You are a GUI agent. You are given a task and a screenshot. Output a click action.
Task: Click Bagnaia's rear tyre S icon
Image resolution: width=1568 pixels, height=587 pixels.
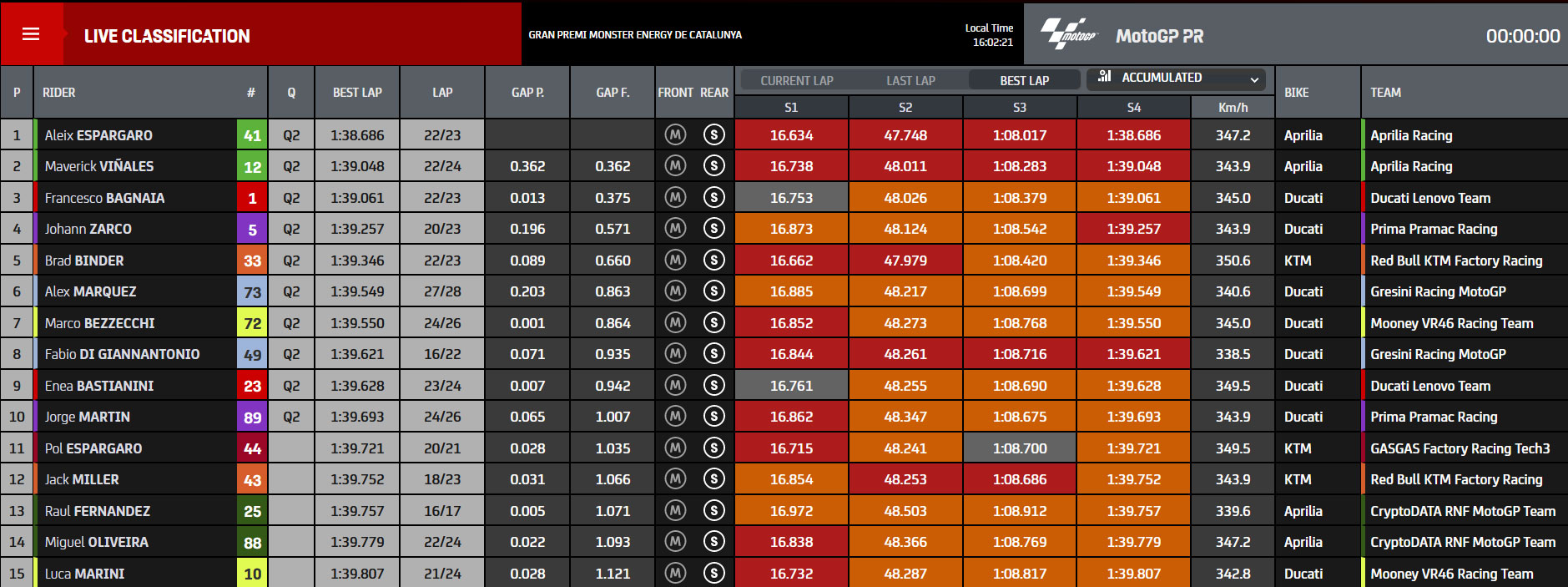tap(713, 198)
